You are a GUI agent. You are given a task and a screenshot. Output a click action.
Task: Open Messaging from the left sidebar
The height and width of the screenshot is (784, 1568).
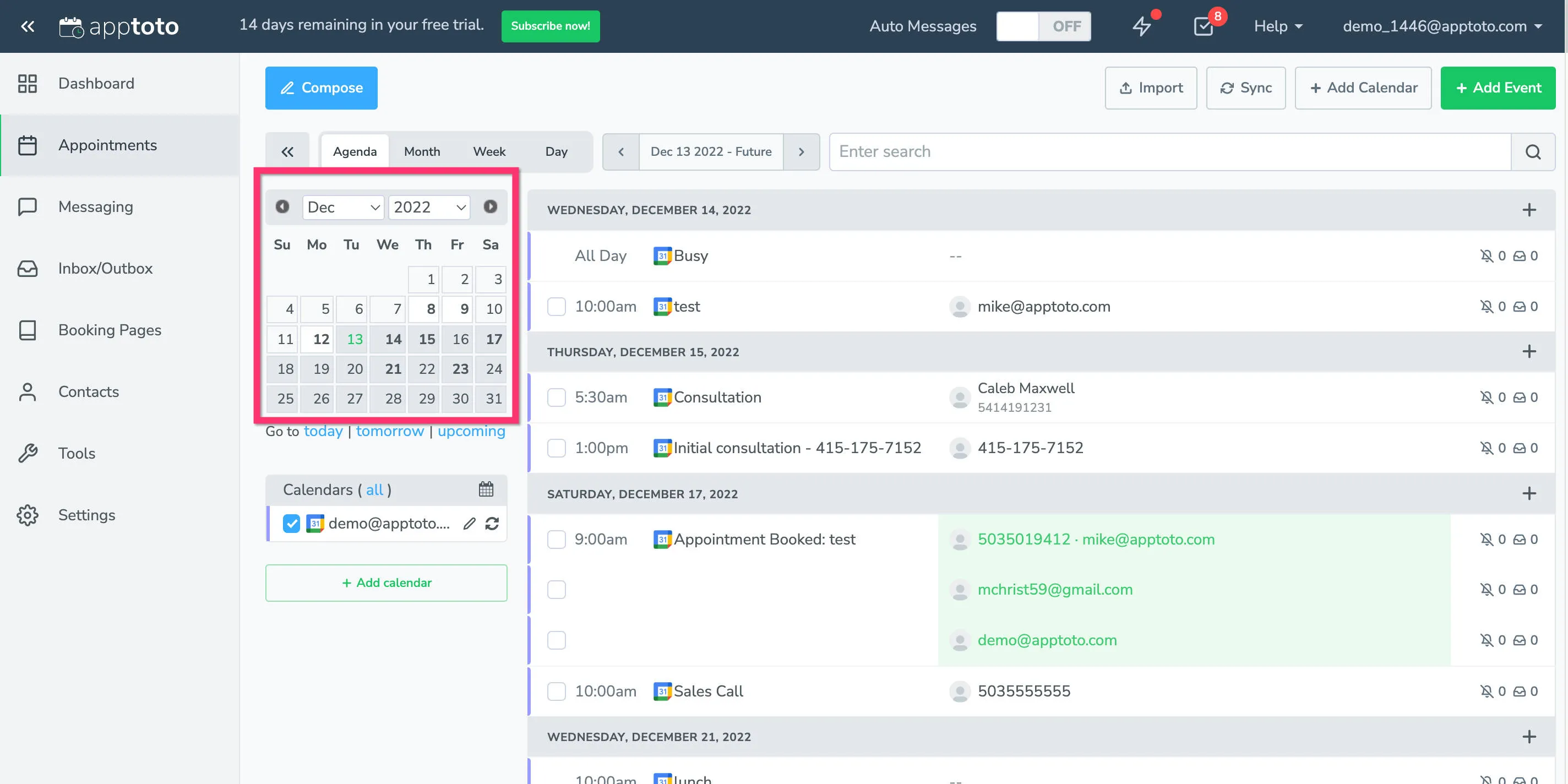[95, 206]
